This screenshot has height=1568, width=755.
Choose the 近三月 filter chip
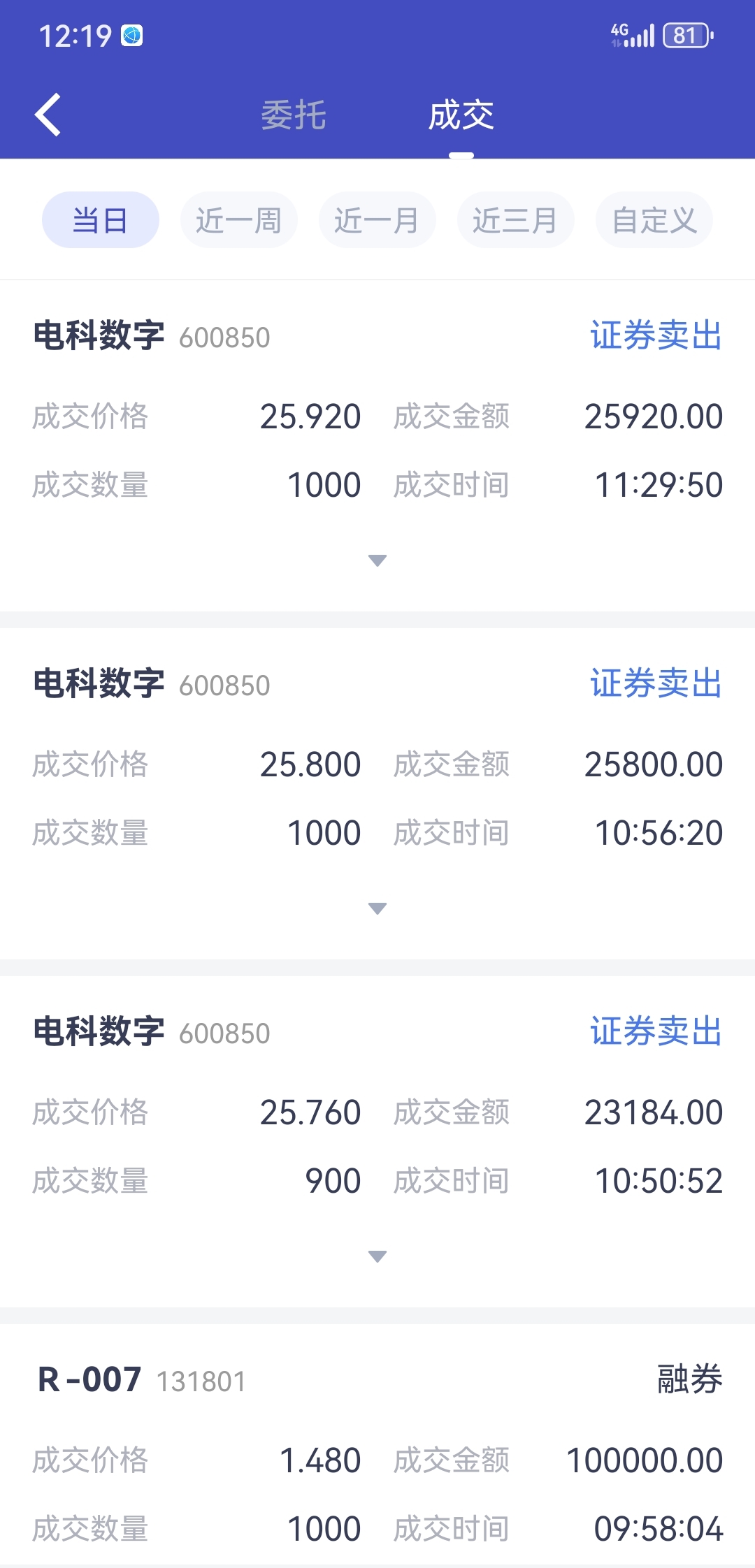point(516,220)
